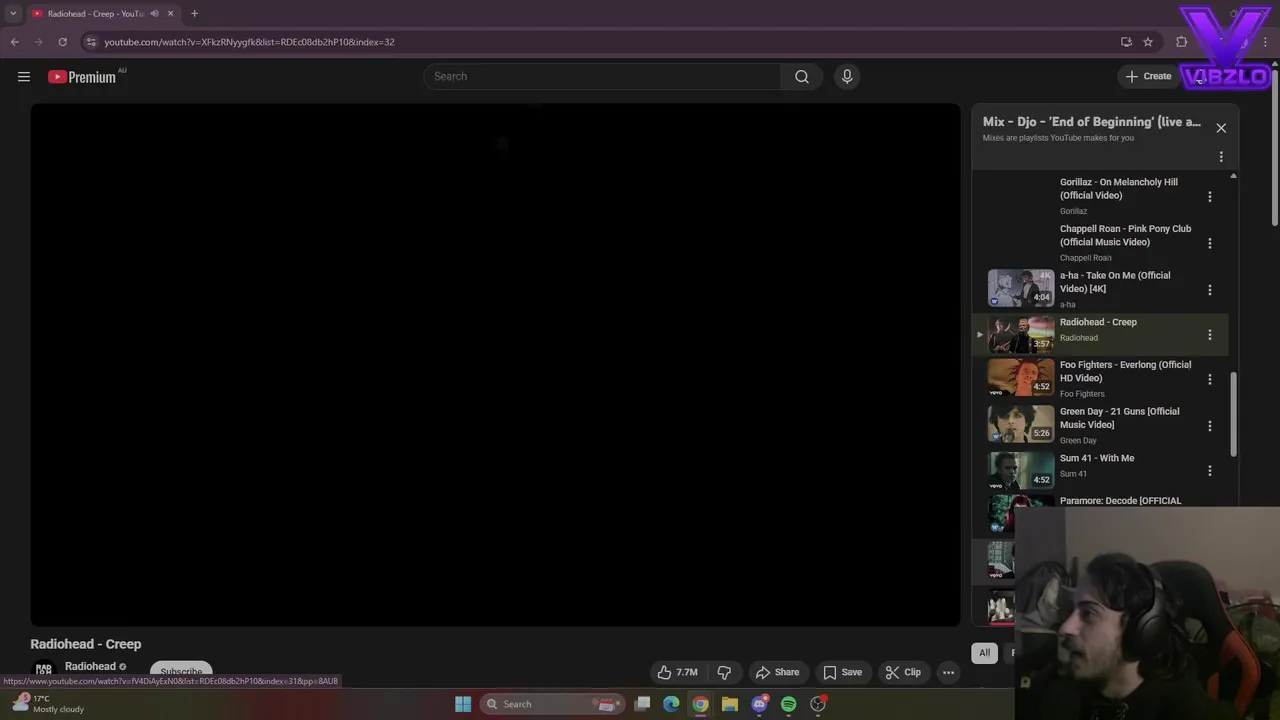Screen dimensions: 1280x720
Task: Close the Mix playlist panel
Action: click(x=1221, y=128)
